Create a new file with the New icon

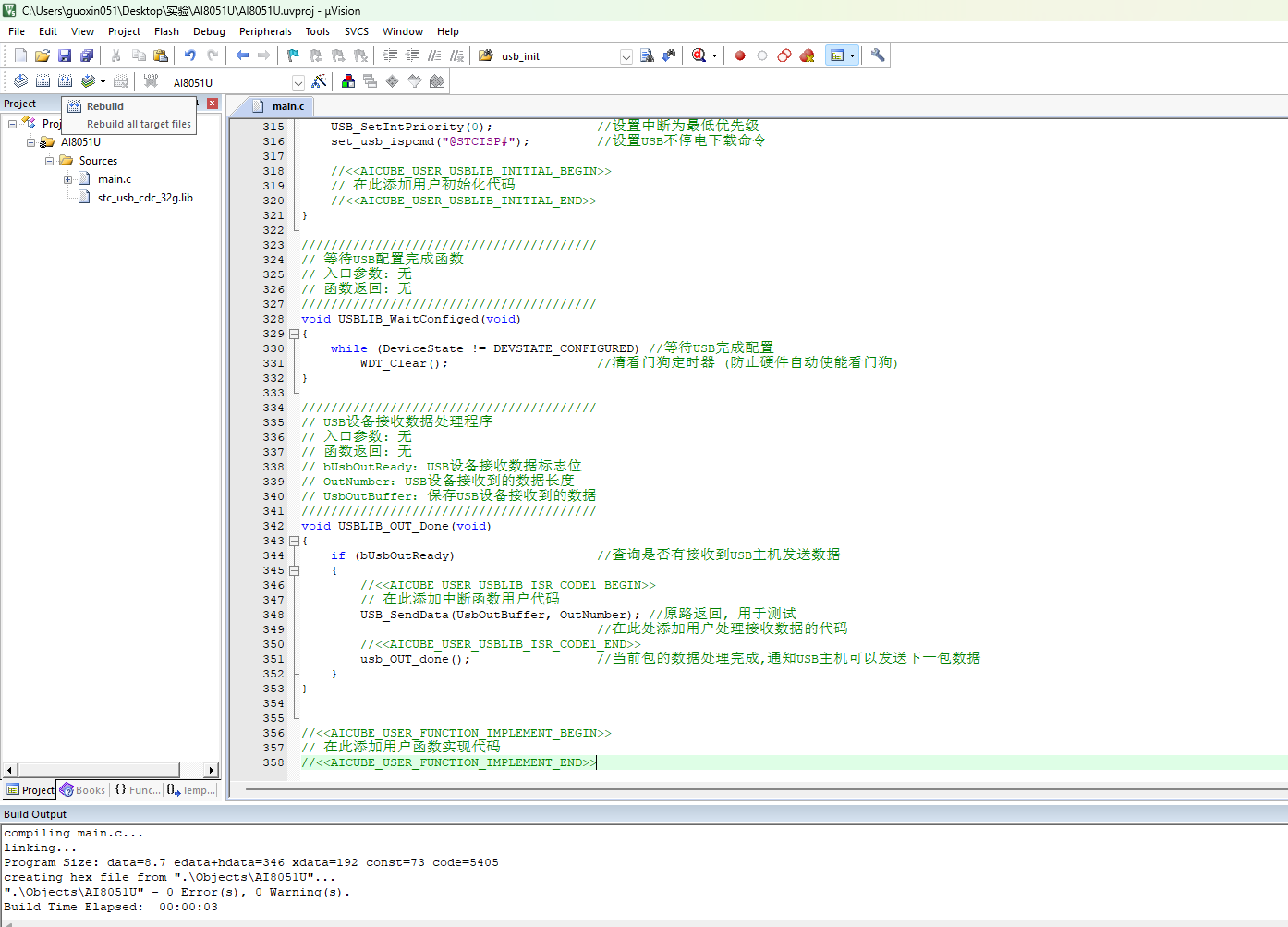tap(20, 55)
